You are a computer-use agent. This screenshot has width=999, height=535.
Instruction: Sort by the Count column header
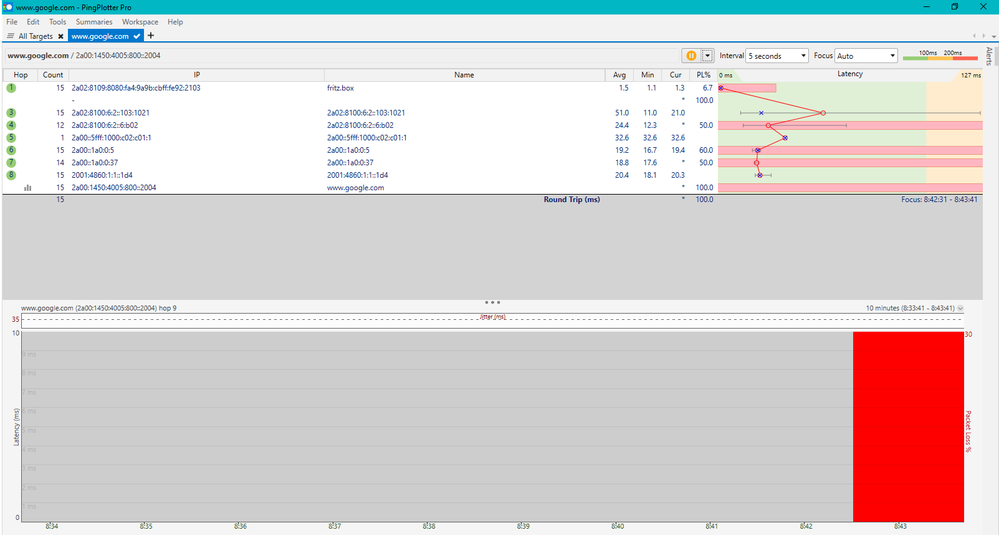click(53, 75)
